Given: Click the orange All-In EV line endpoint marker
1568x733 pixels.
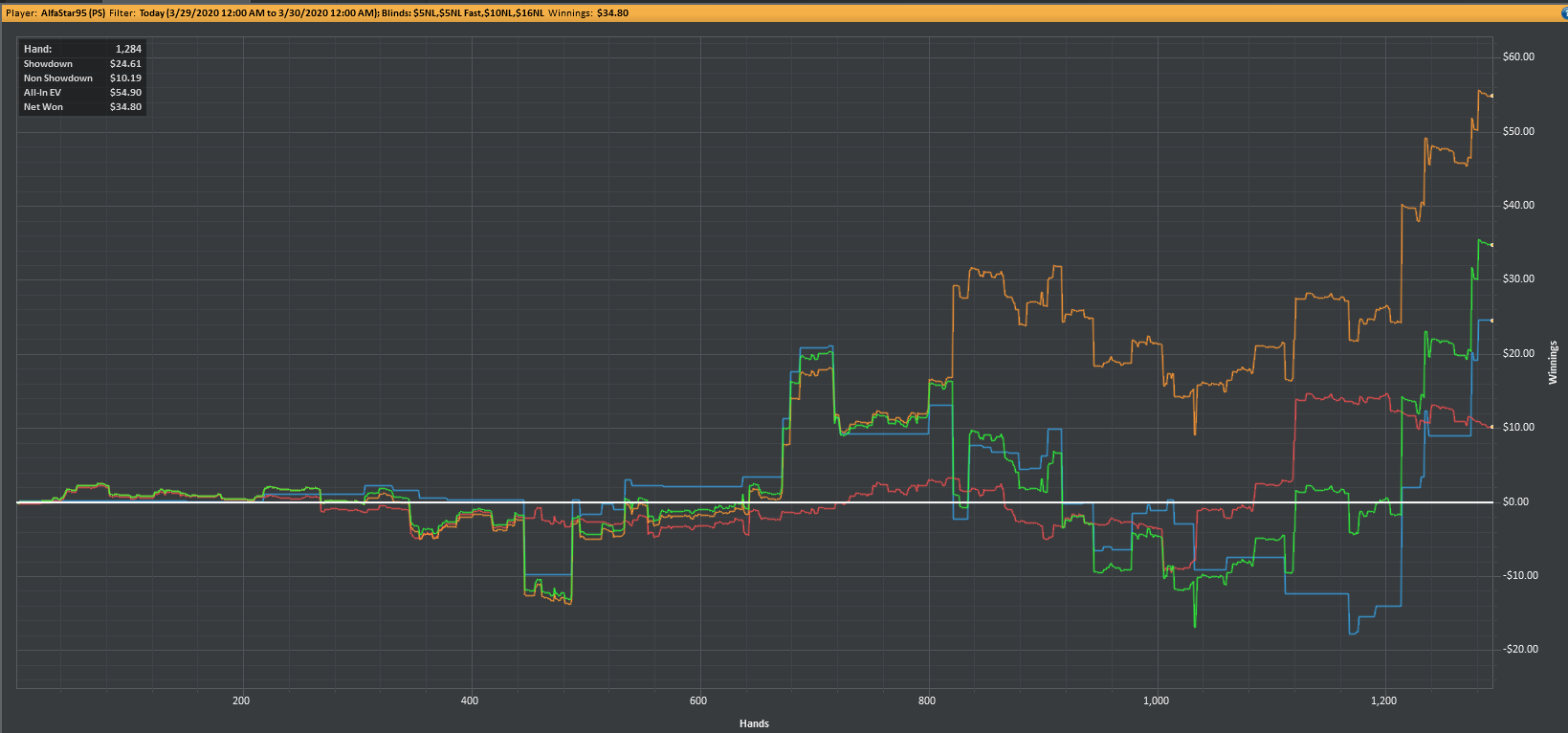Looking at the screenshot, I should 1492,97.
